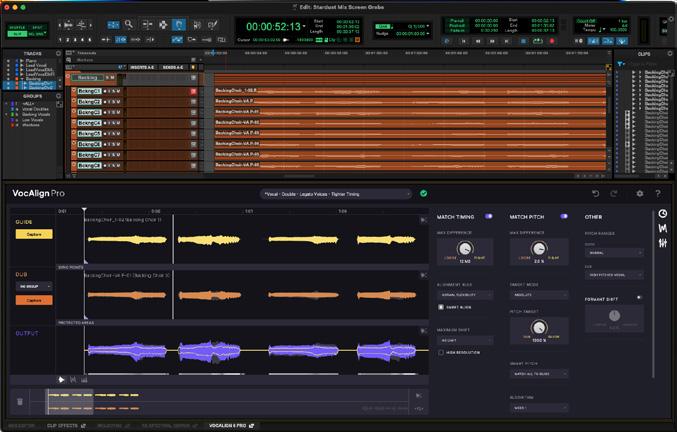Click the green preset checkmark icon
The image size is (677, 432).
[424, 193]
